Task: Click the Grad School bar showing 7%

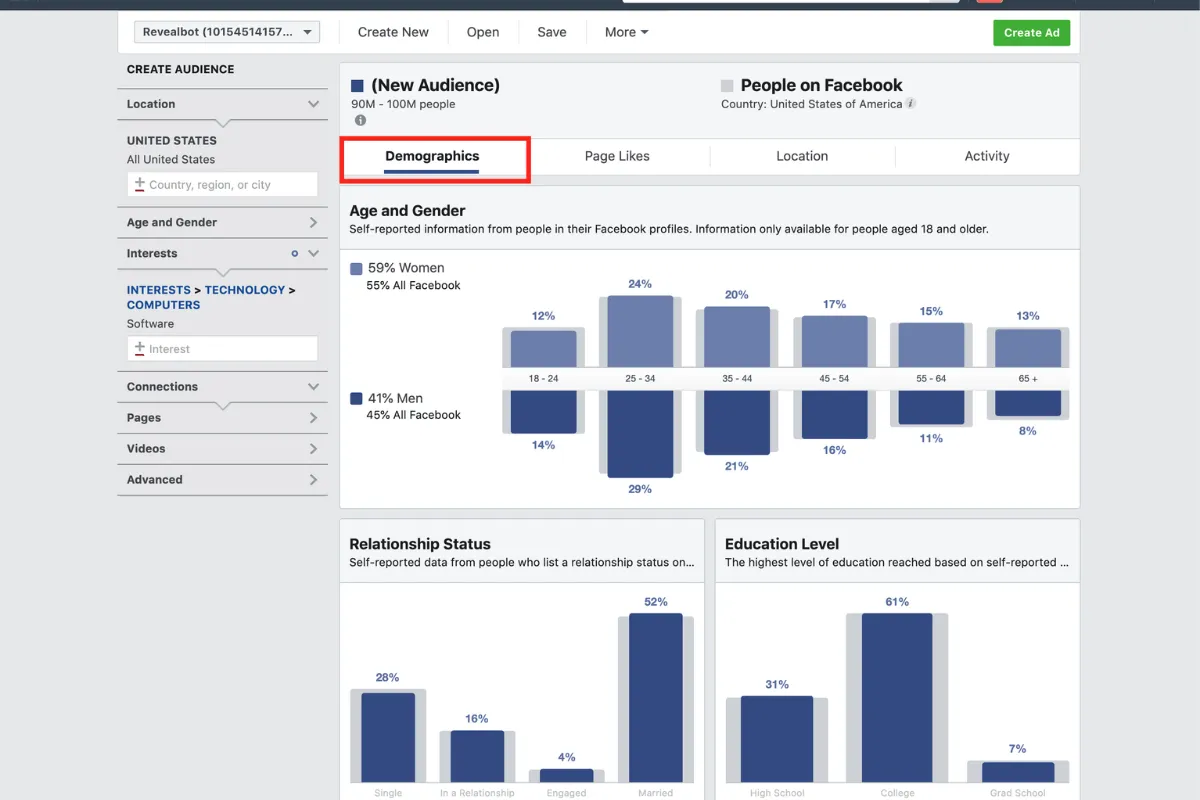Action: pyautogui.click(x=1018, y=773)
